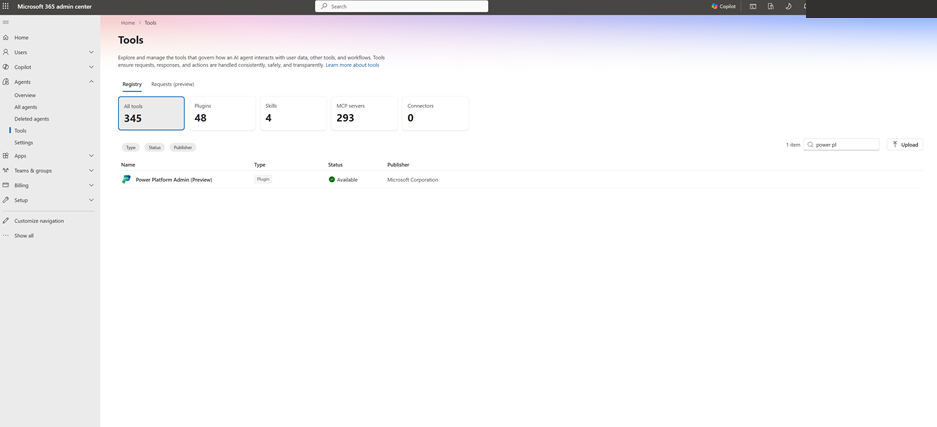Collapse the Agents navigation section

[x=91, y=82]
